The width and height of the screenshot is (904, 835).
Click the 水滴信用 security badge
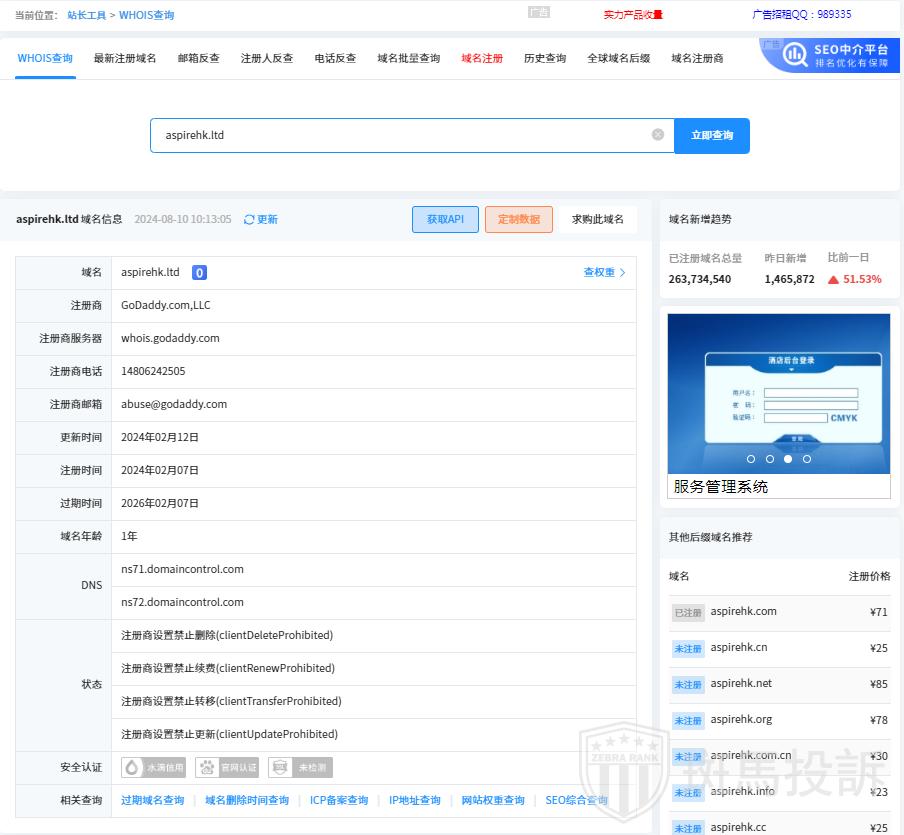coord(153,768)
